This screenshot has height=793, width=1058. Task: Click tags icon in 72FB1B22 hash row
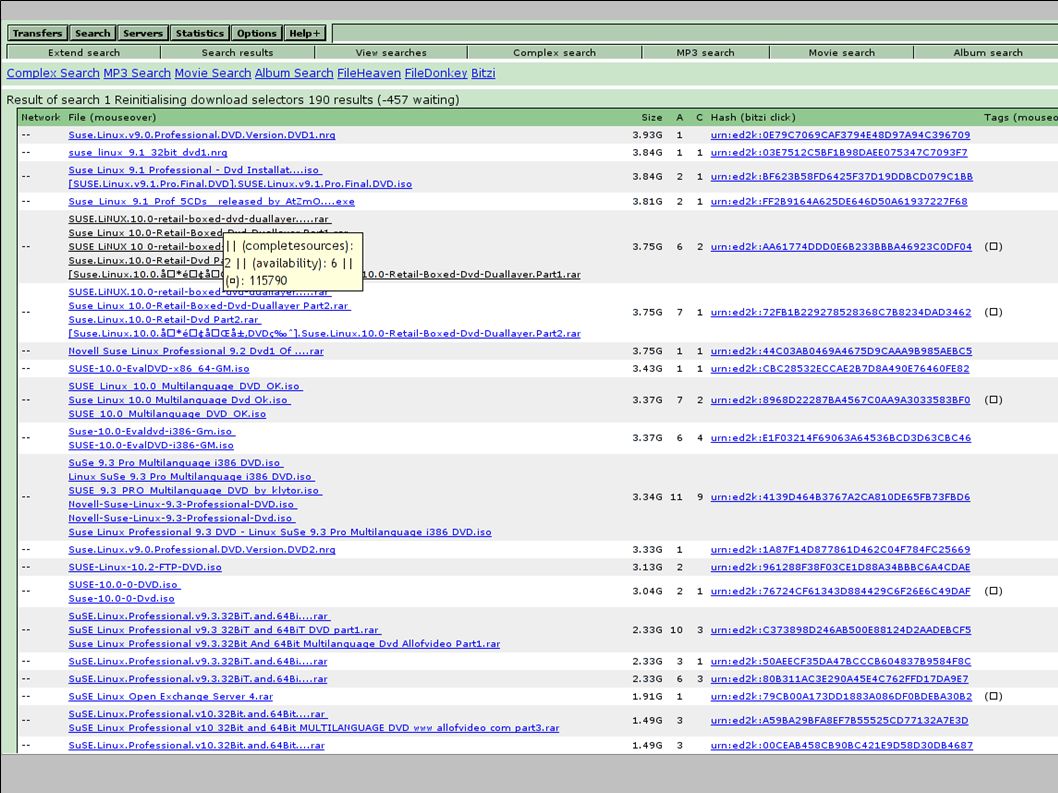[993, 312]
